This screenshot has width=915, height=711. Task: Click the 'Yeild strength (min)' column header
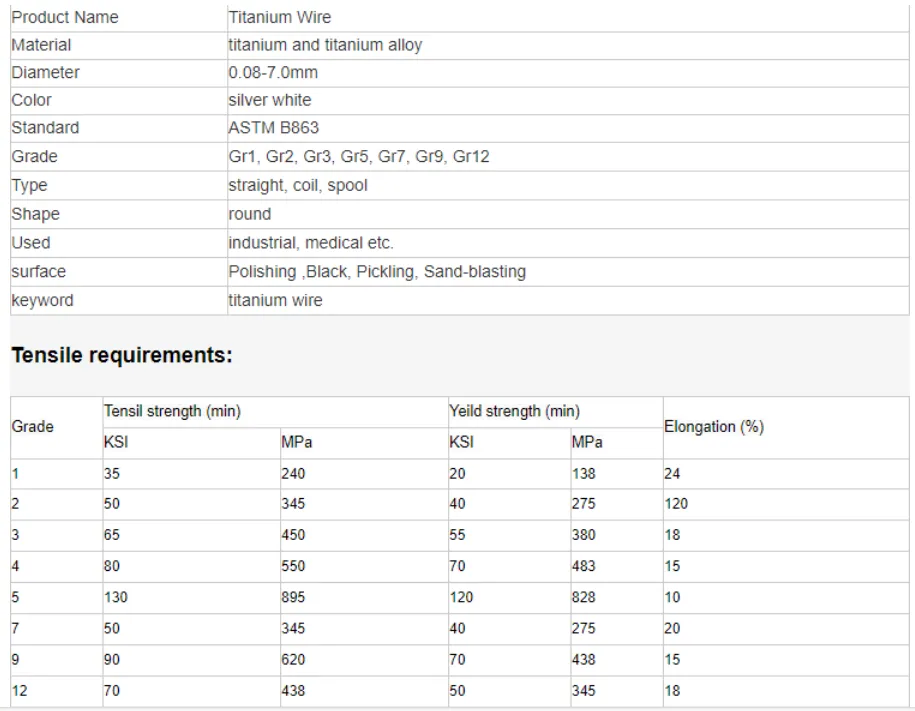pos(514,411)
